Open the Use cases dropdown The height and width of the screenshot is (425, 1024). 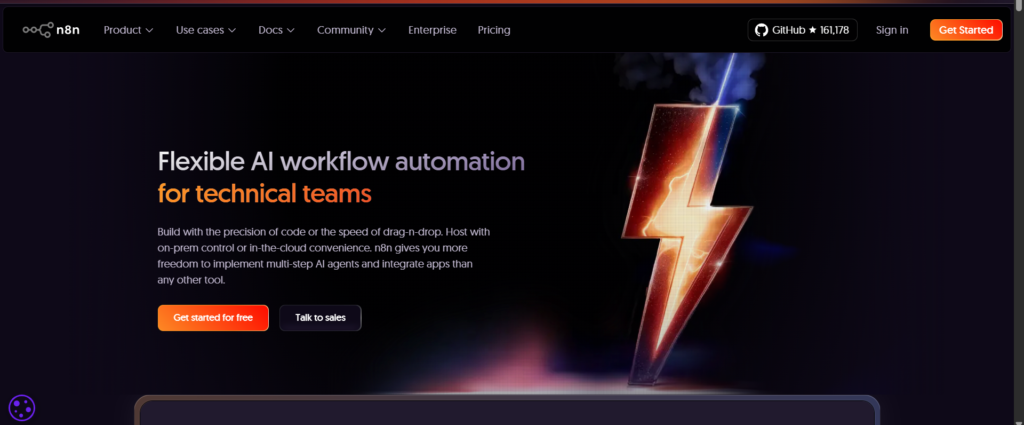[x=205, y=30]
